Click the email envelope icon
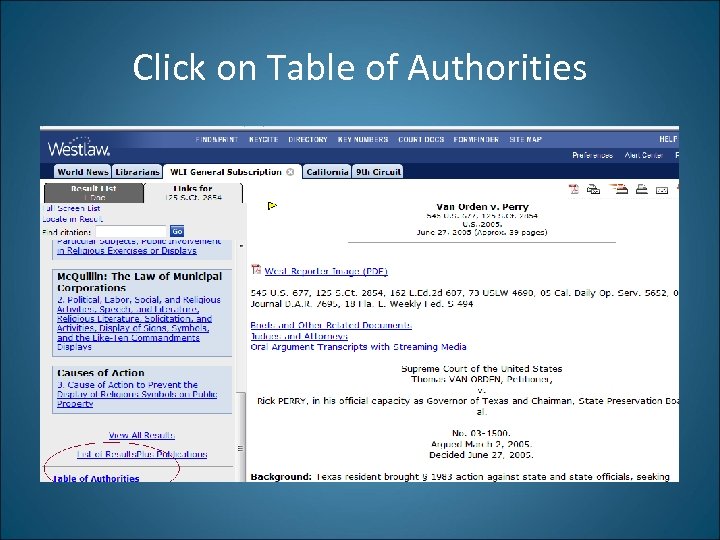The width and height of the screenshot is (720, 540). pos(662,190)
